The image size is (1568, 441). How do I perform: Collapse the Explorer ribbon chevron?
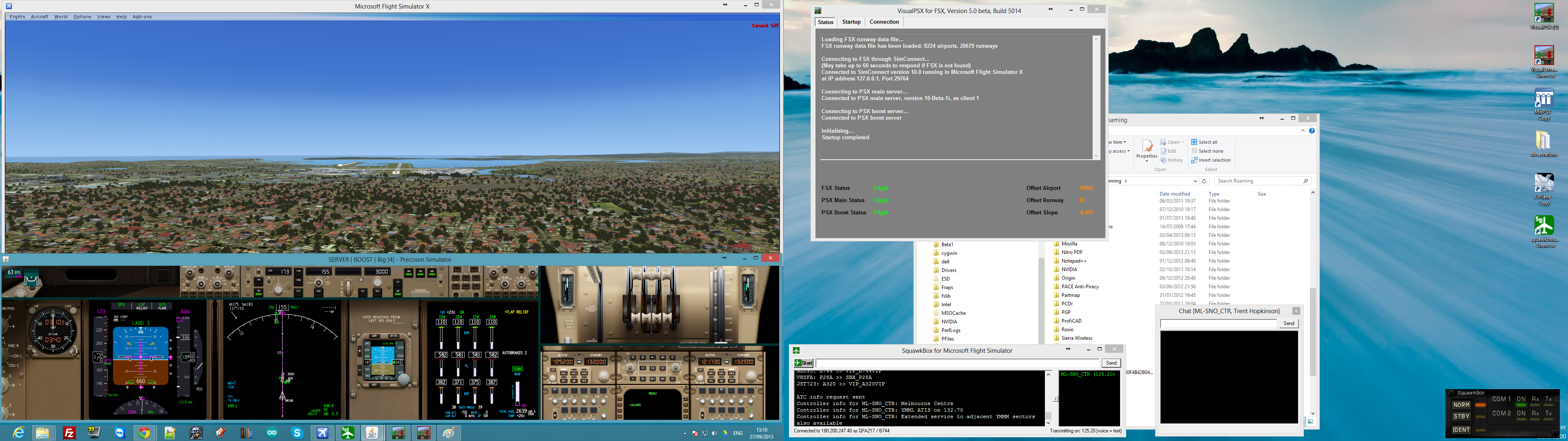pyautogui.click(x=1303, y=130)
